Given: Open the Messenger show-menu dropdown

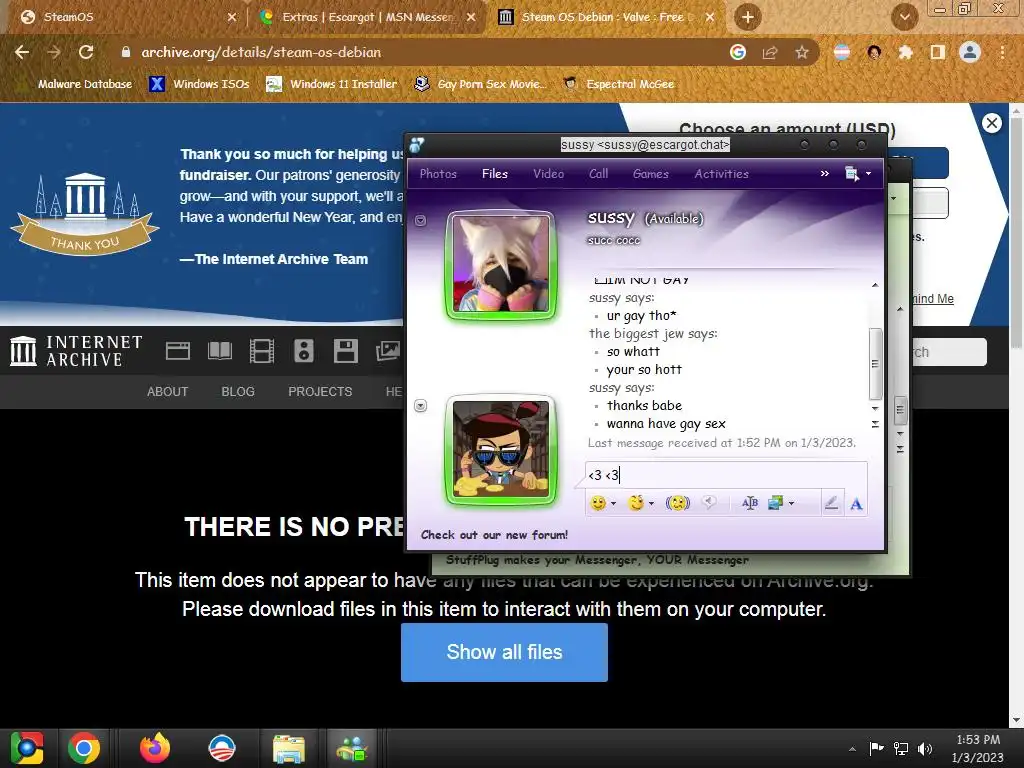Looking at the screenshot, I should pyautogui.click(x=859, y=174).
